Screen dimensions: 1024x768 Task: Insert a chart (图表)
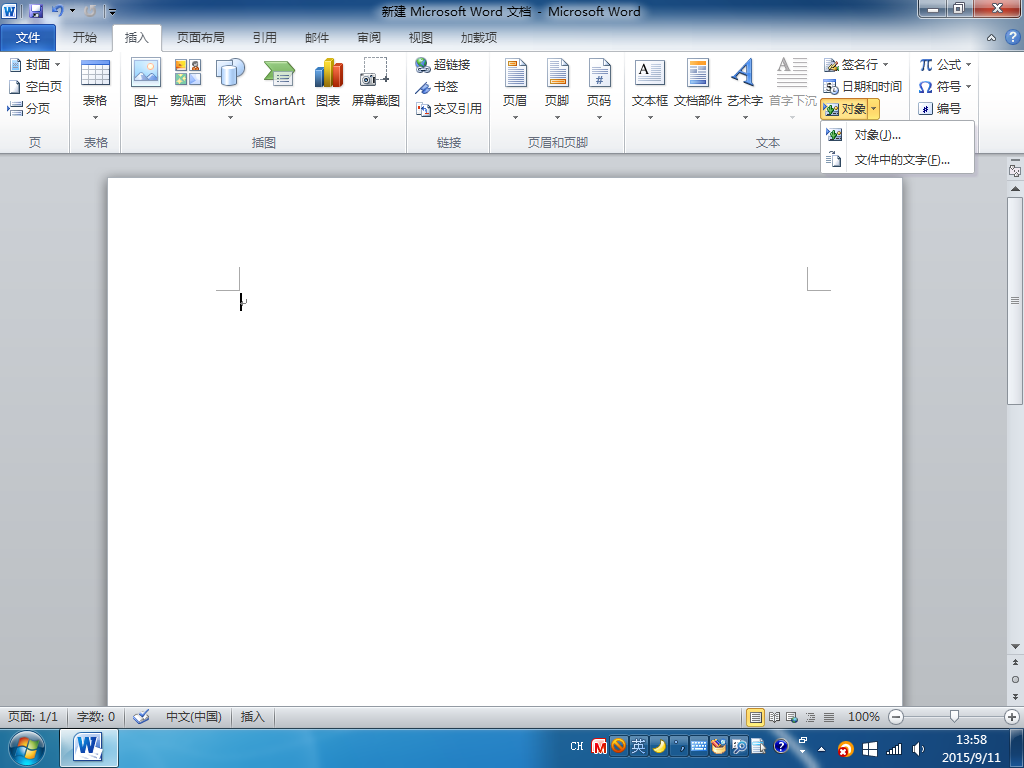click(328, 82)
